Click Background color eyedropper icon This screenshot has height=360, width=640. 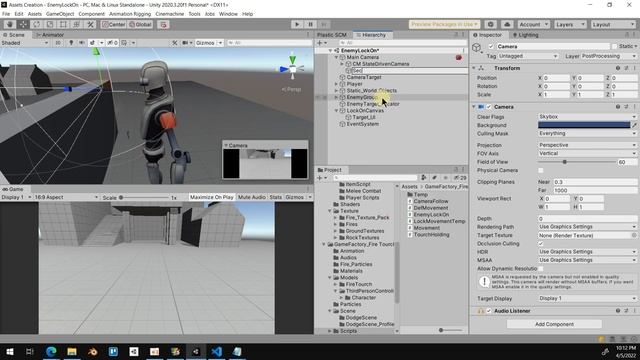pos(634,125)
